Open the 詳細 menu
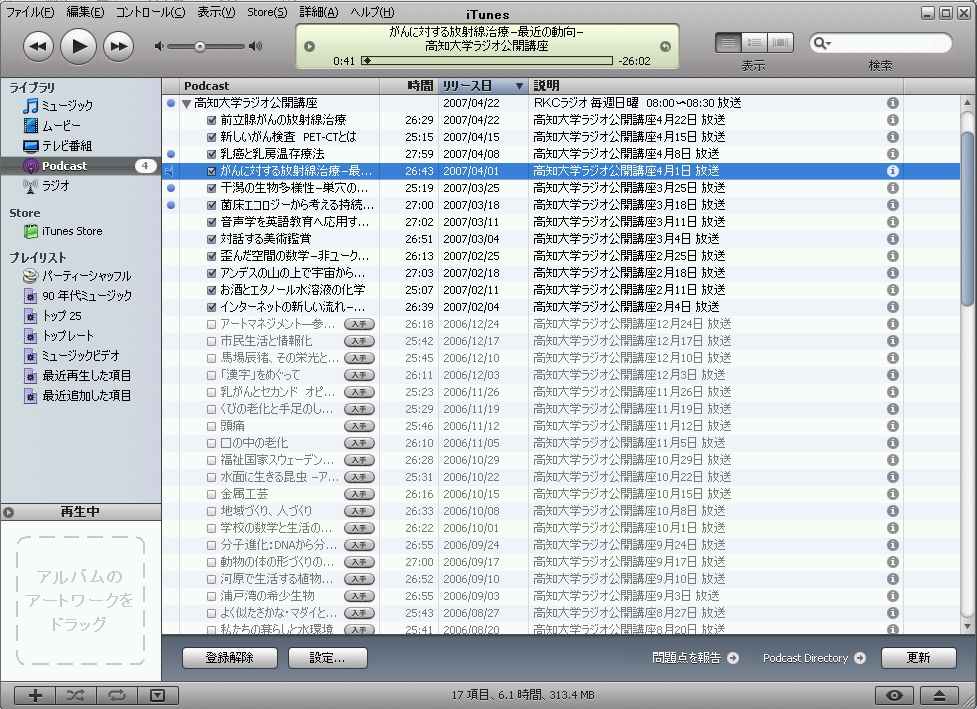 coord(318,12)
